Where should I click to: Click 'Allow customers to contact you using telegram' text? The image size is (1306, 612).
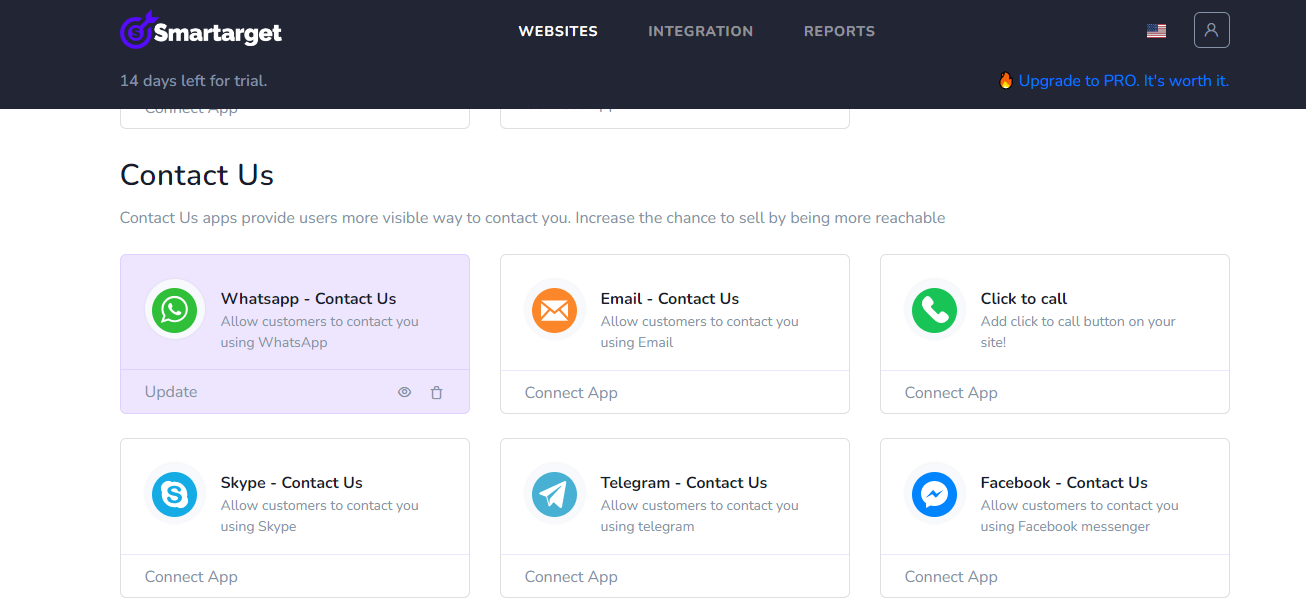(700, 516)
